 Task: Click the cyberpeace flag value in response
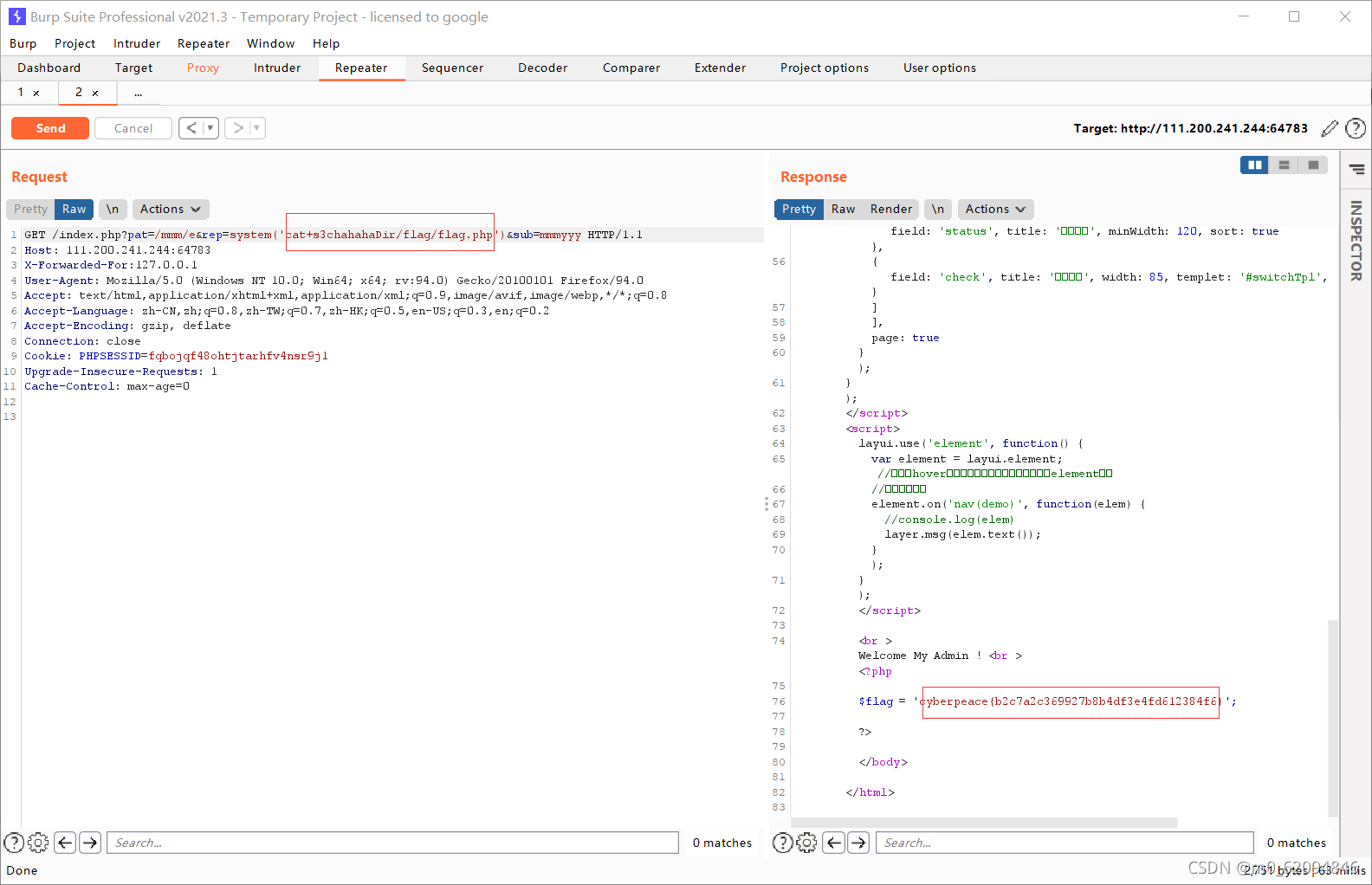(1071, 701)
